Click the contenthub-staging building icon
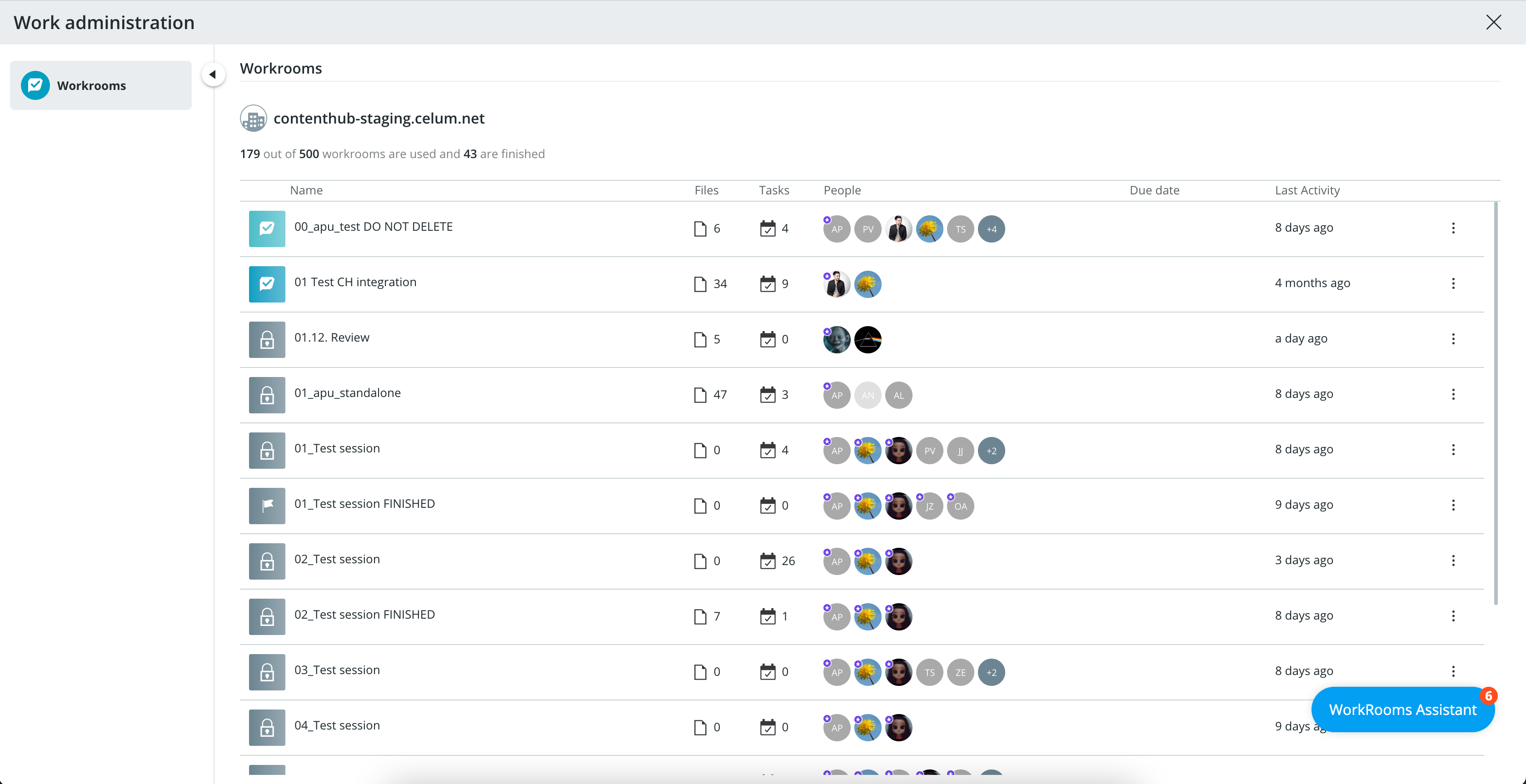The image size is (1526, 784). point(254,119)
